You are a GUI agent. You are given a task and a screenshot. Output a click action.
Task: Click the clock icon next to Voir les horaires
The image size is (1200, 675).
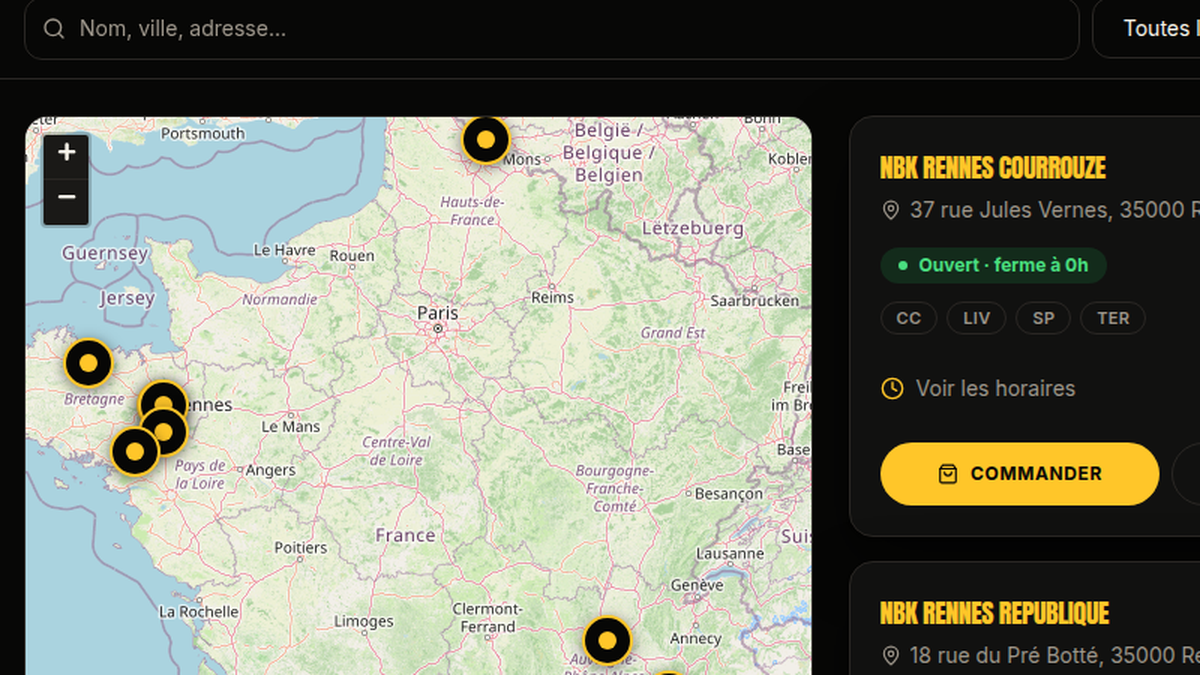892,388
